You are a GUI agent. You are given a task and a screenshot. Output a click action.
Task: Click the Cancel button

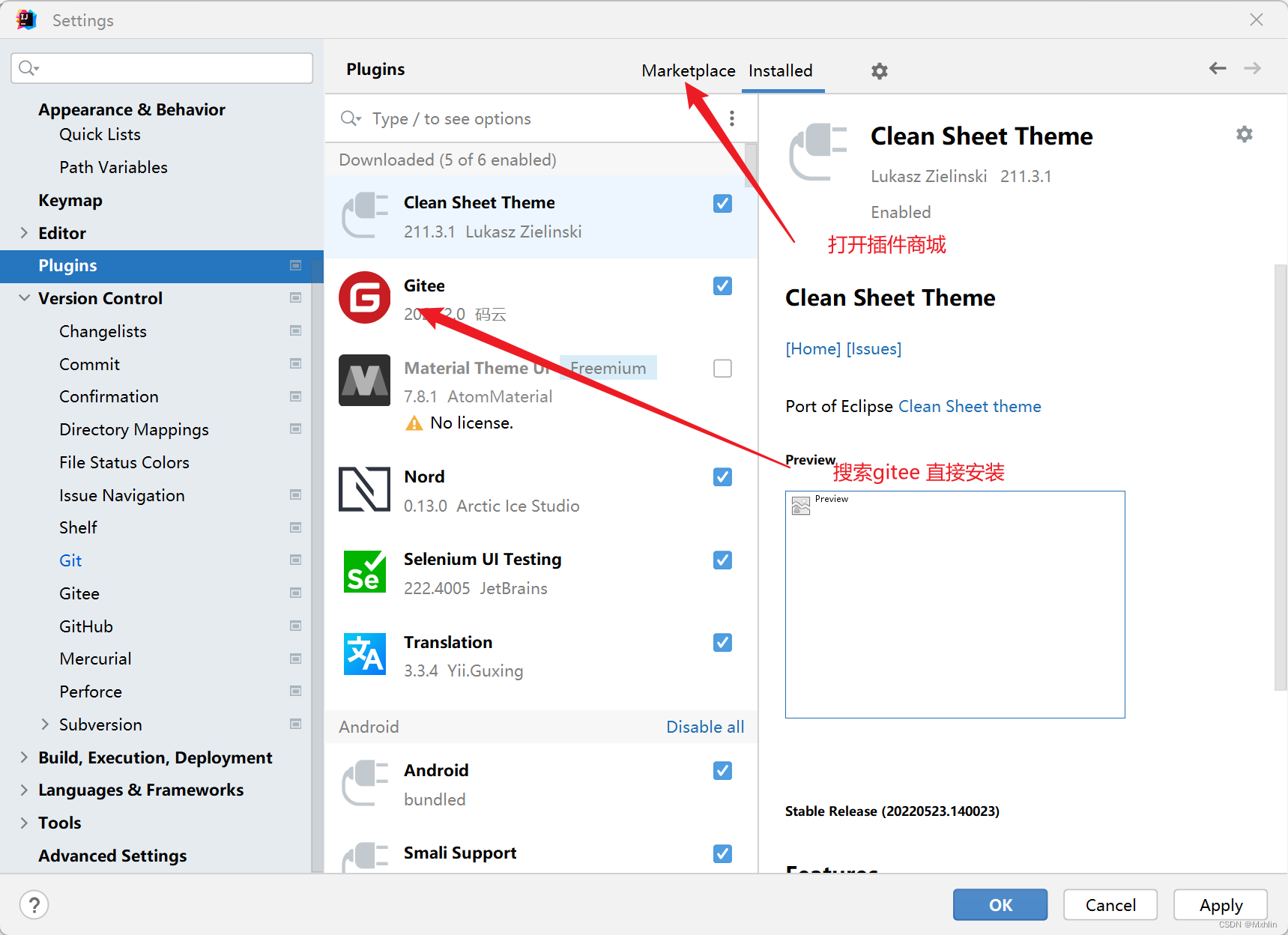(x=1110, y=904)
